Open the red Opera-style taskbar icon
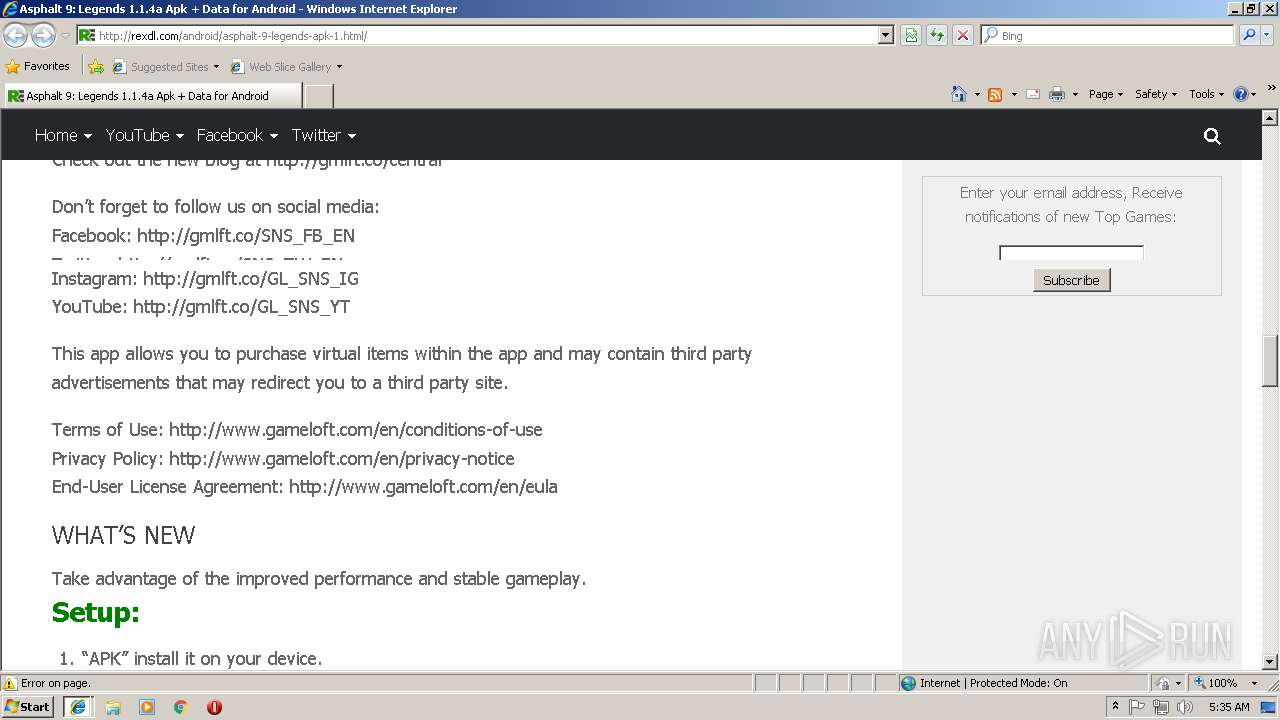 tap(214, 707)
